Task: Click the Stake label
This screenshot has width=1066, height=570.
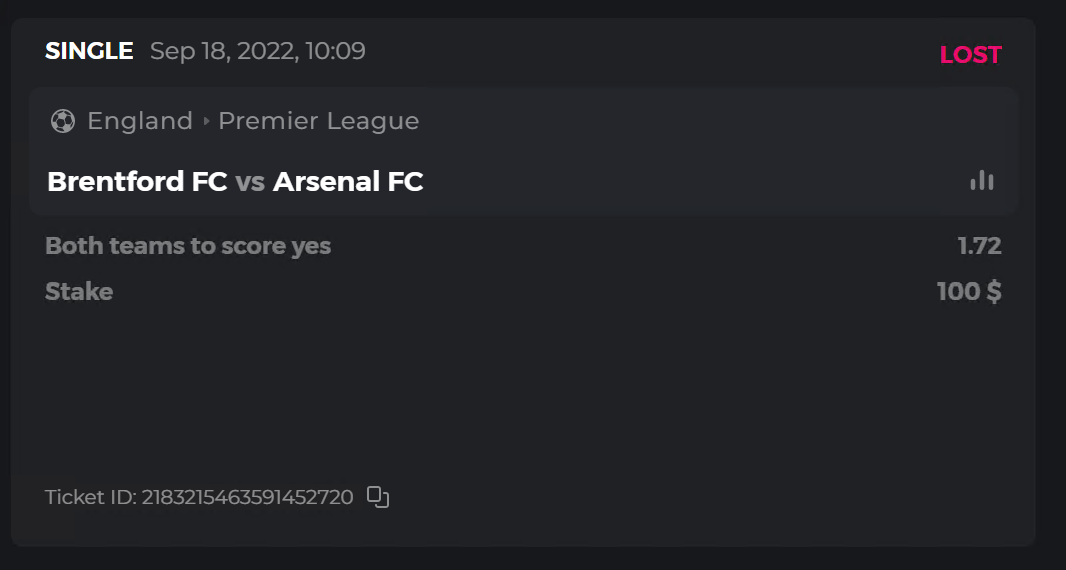Action: [79, 292]
